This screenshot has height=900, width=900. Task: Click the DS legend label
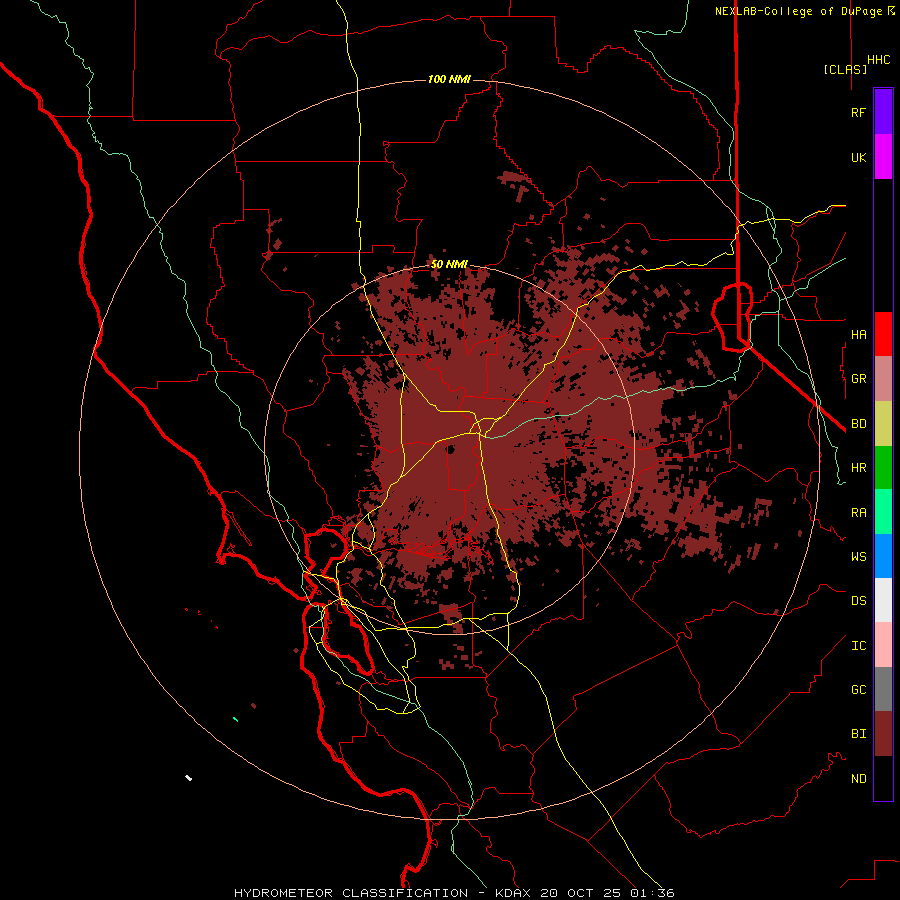tap(858, 601)
